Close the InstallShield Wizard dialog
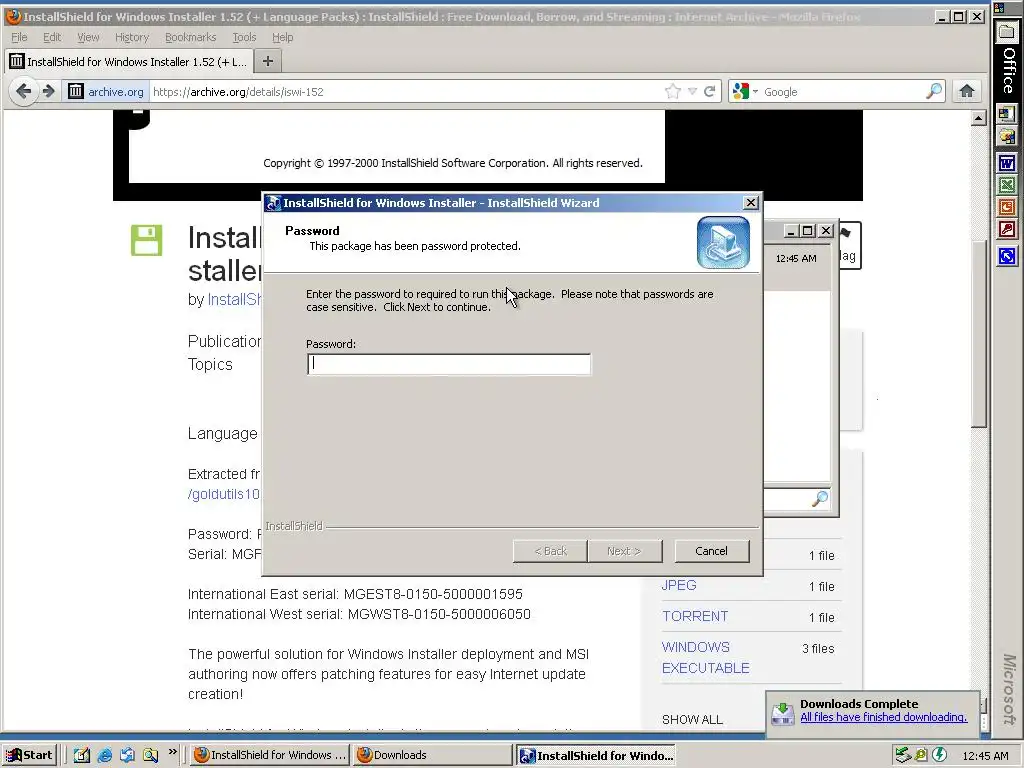This screenshot has width=1024, height=768. pyautogui.click(x=751, y=203)
